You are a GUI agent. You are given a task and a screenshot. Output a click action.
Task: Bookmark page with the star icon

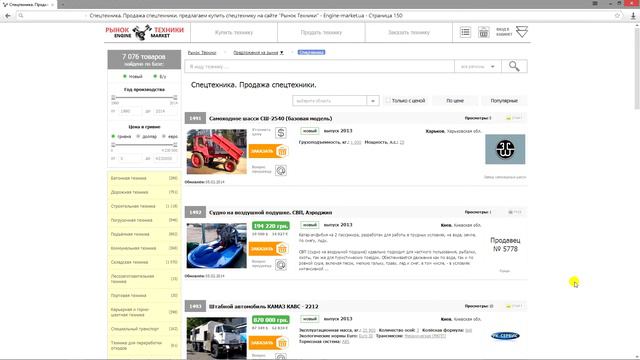(x=617, y=16)
